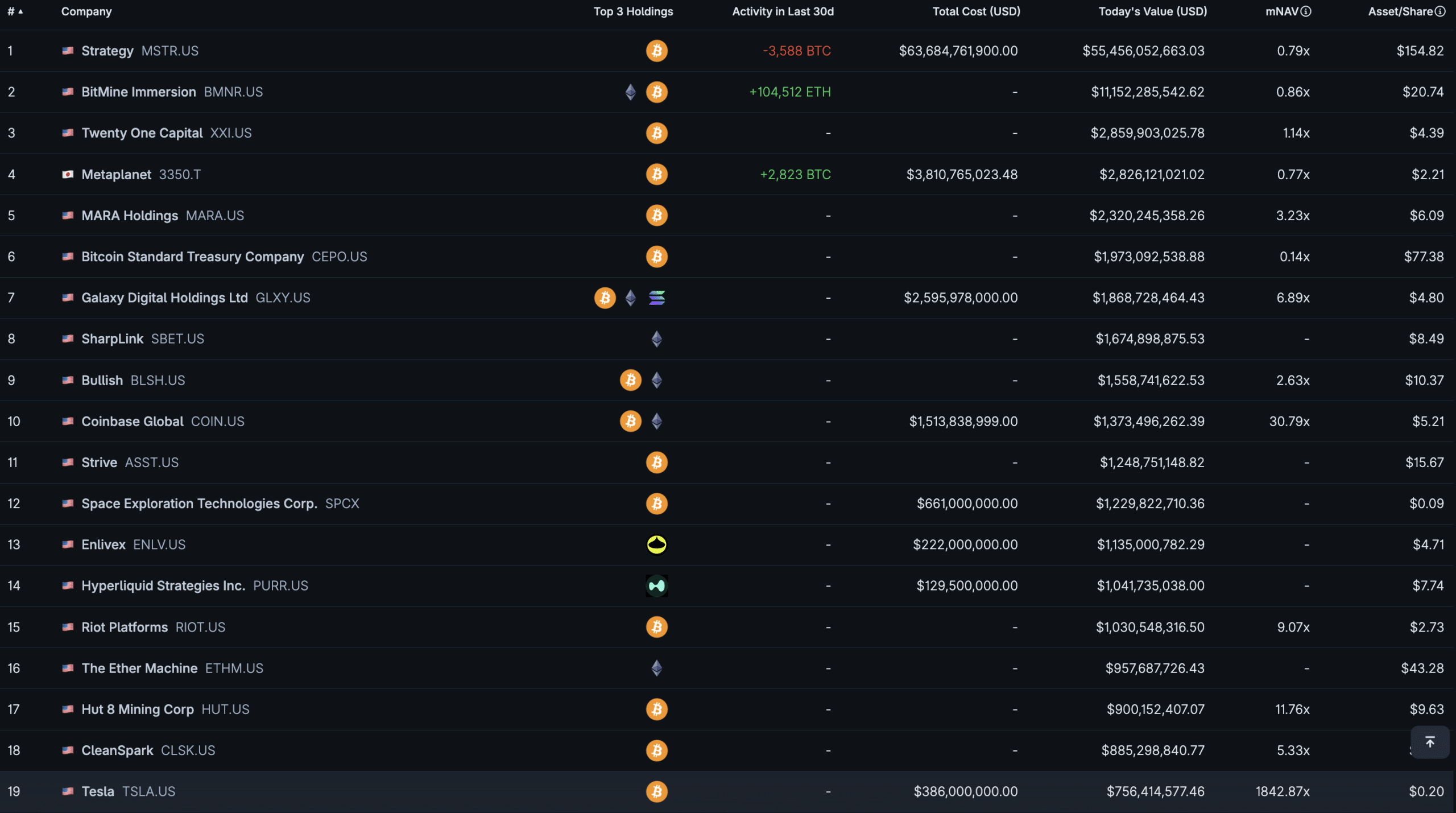Viewport: 1456px width, 813px height.
Task: Click the Ethereum icon in The Ether Machine row
Action: 656,668
